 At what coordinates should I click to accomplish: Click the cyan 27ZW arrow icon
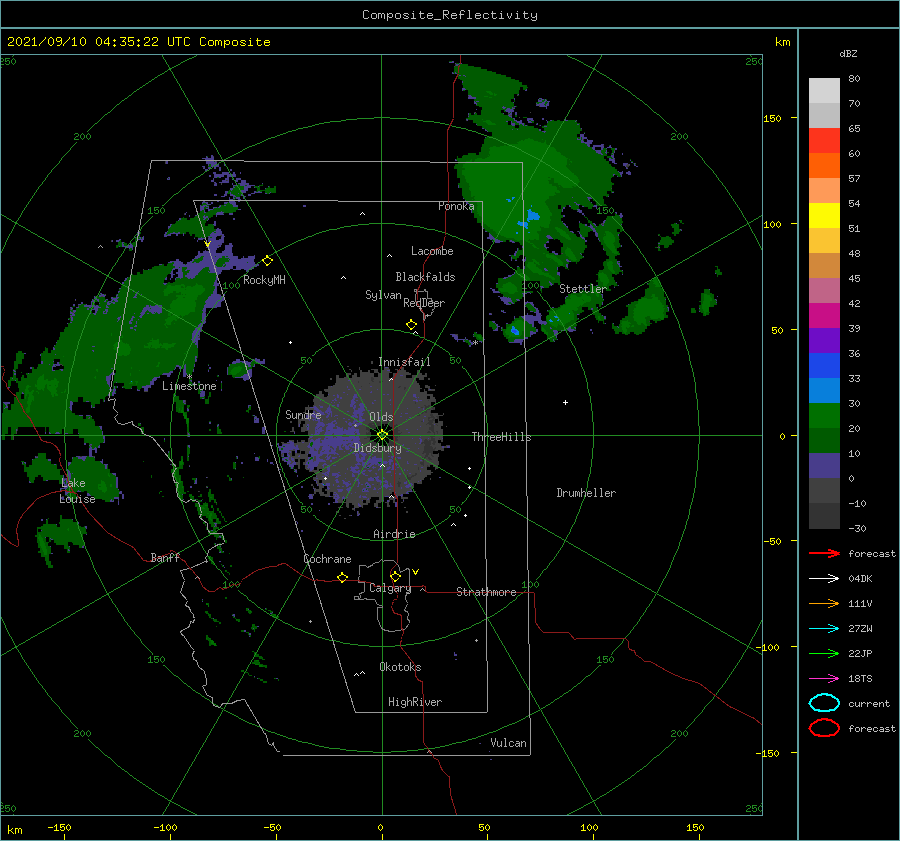[x=824, y=629]
